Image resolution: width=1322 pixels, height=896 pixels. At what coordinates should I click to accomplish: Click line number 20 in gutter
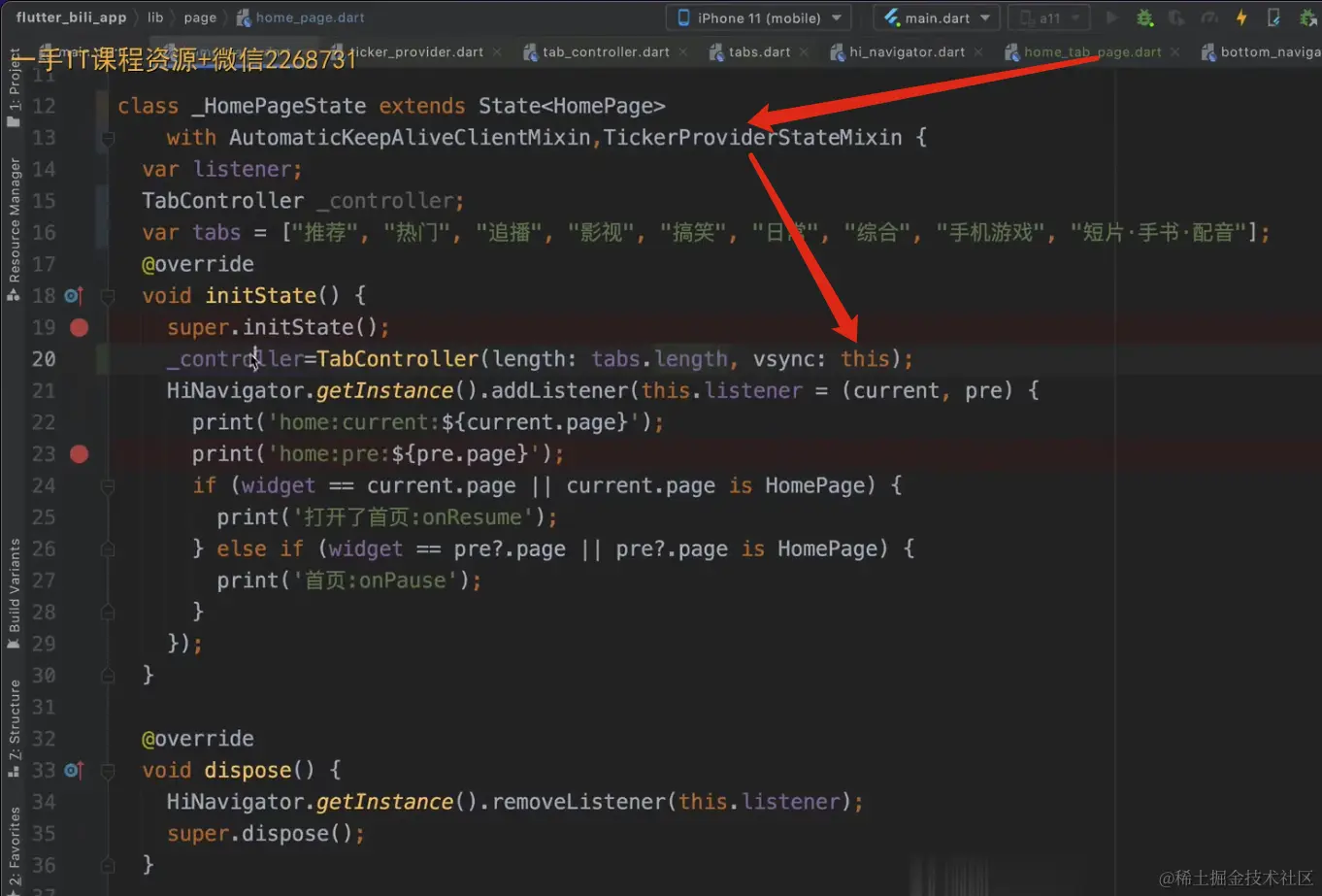pyautogui.click(x=44, y=359)
